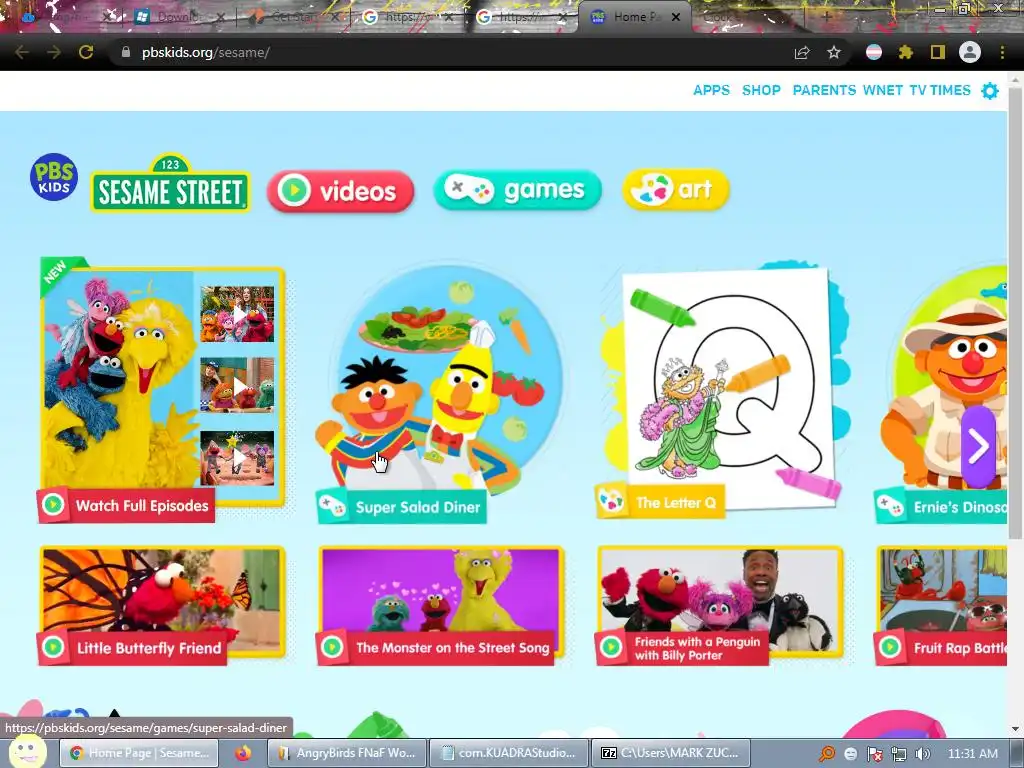Screen dimensions: 1024x768
Task: Open the videos section
Action: click(340, 191)
